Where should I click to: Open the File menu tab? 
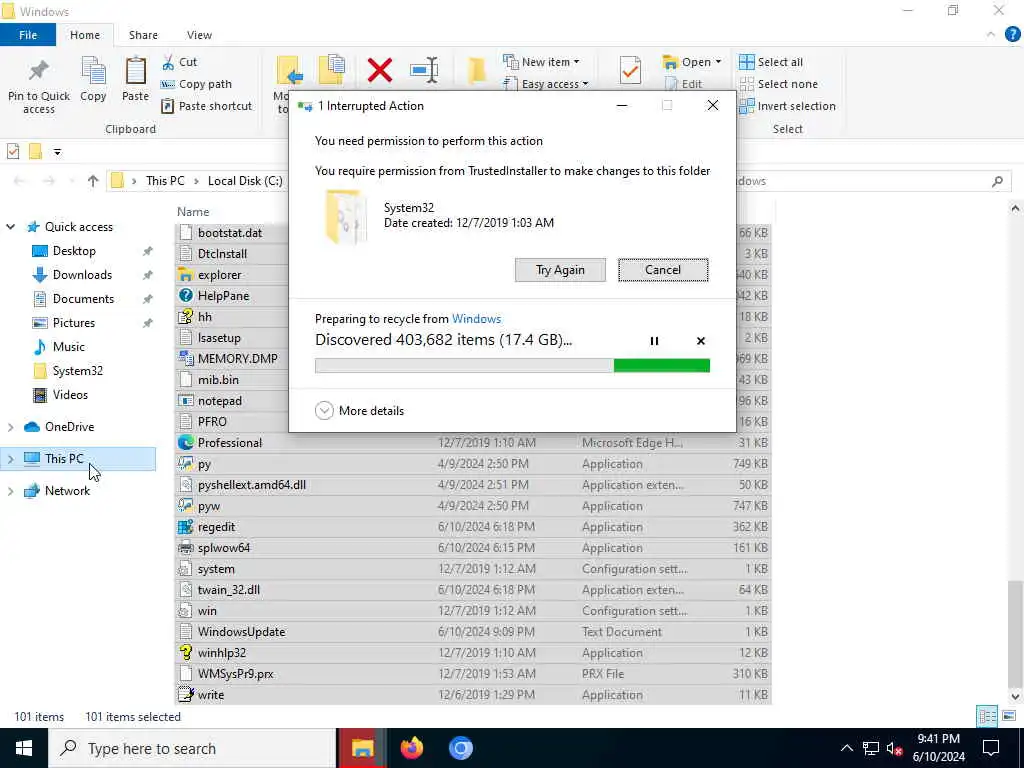28,35
